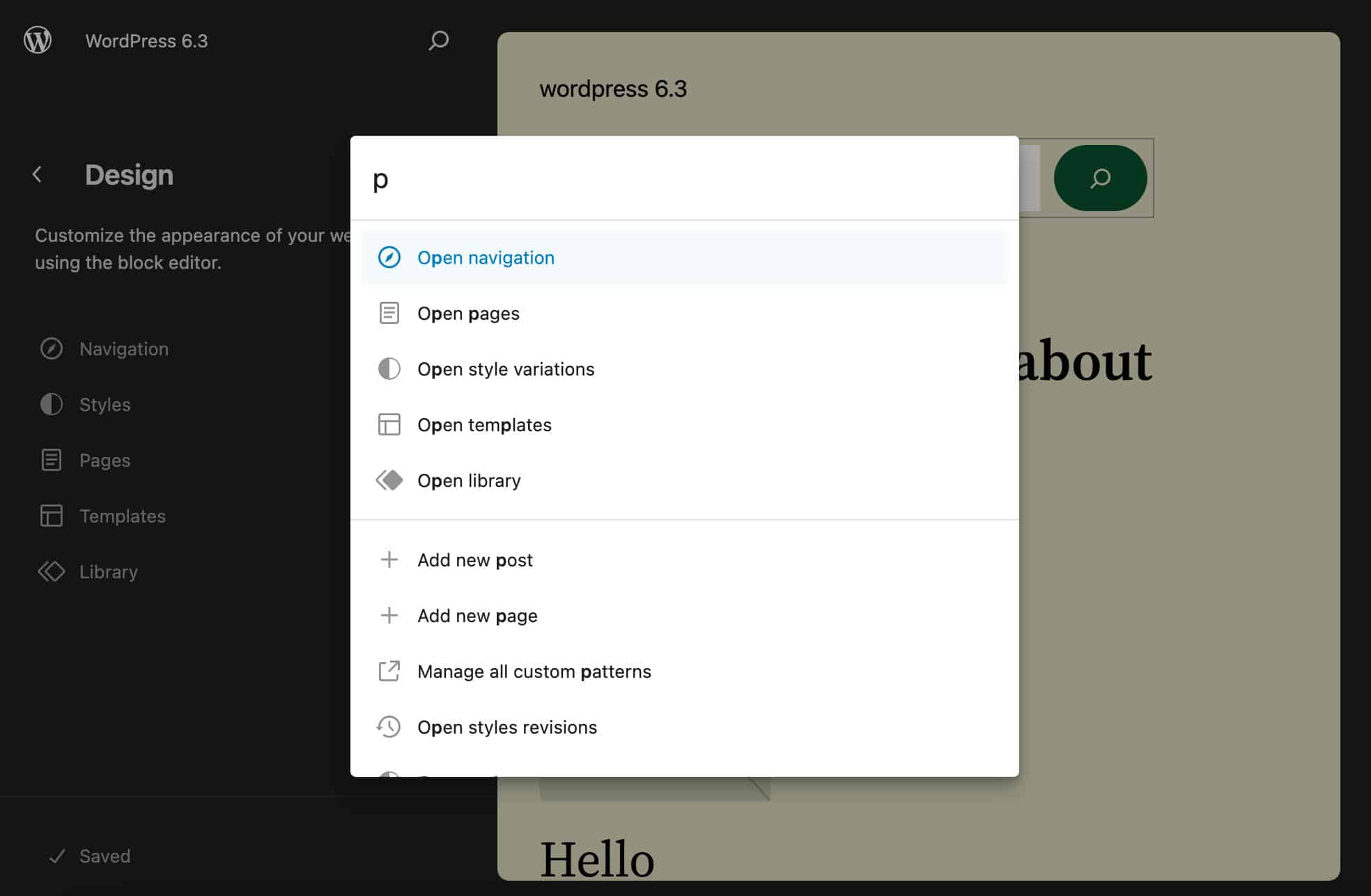Choose Open style variations from the list
Screen dimensions: 1371x896
pyautogui.click(x=506, y=369)
